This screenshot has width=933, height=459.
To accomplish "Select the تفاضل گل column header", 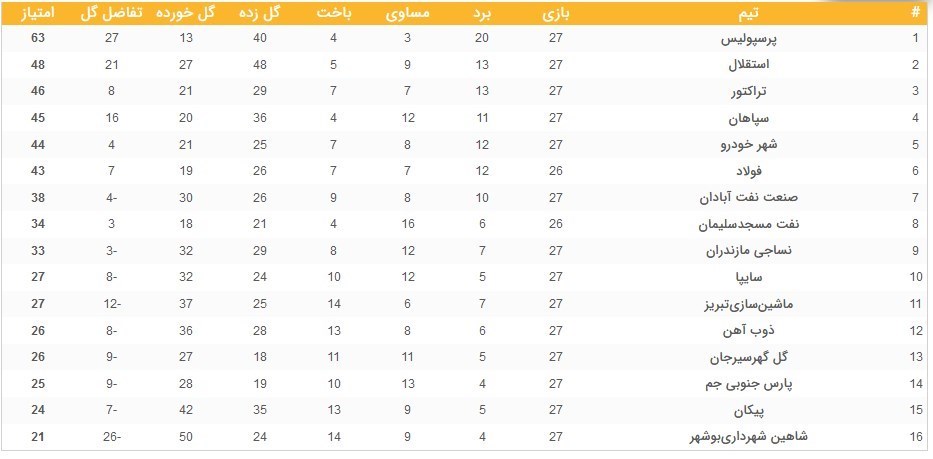I will click(112, 13).
